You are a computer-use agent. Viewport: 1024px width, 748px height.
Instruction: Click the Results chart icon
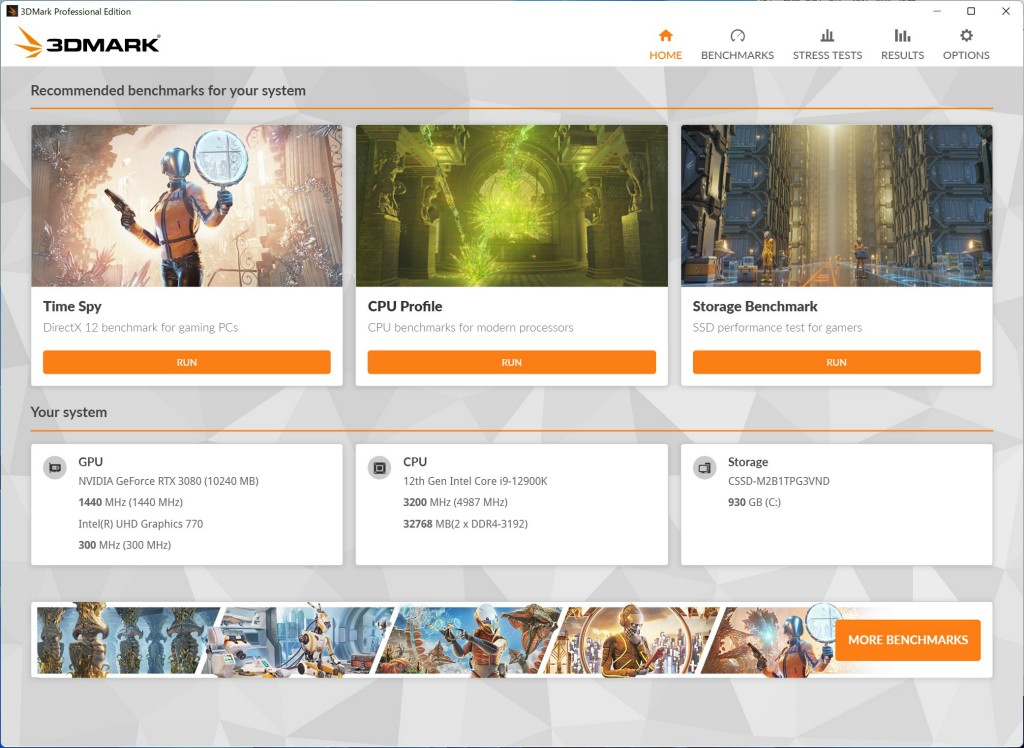pos(903,35)
